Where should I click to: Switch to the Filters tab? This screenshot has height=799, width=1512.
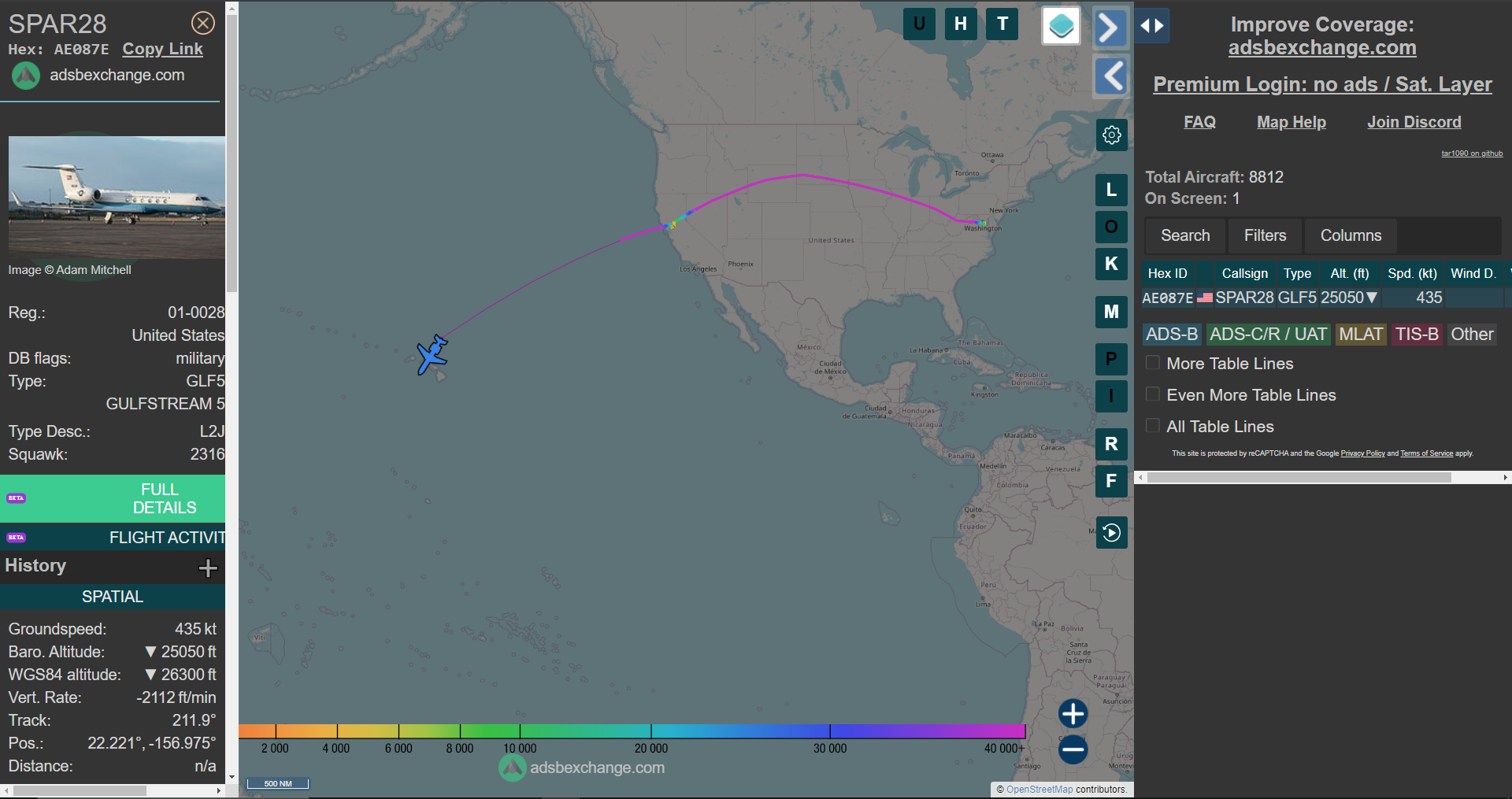click(1265, 235)
